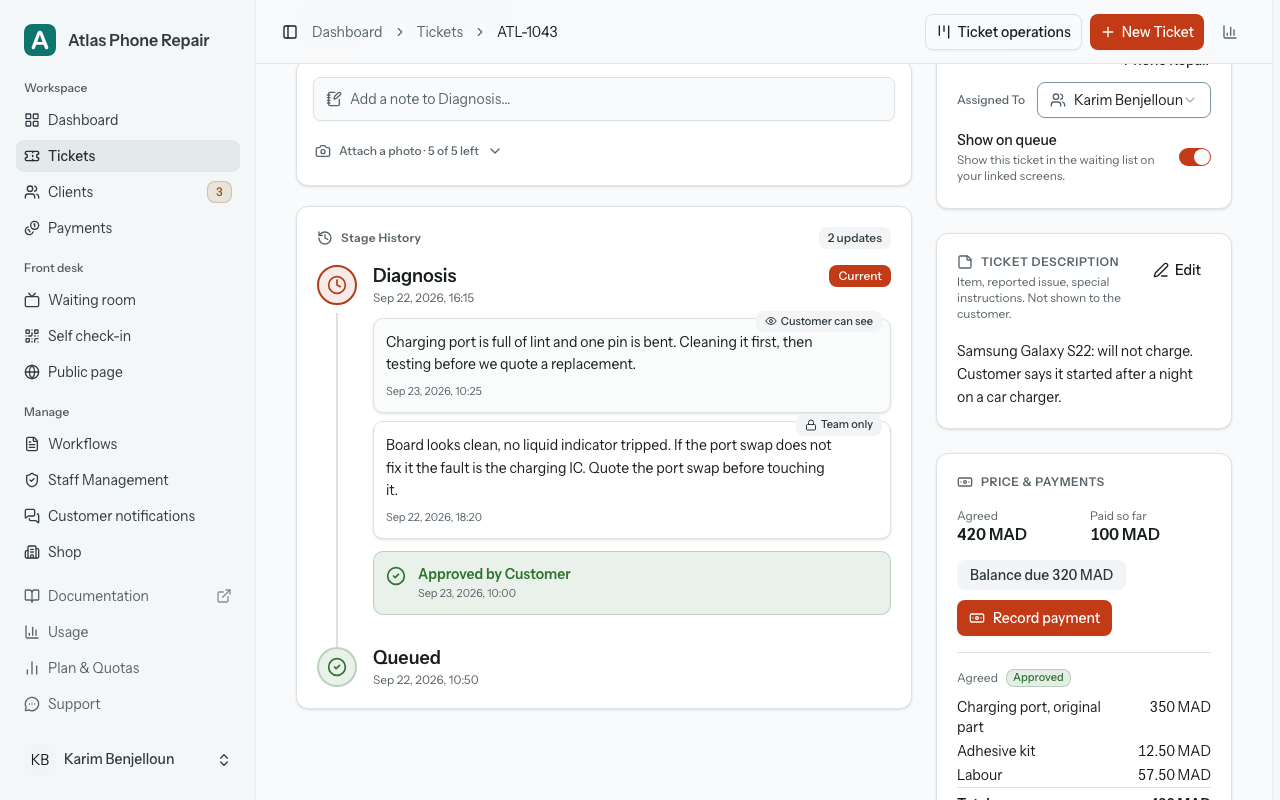The width and height of the screenshot is (1280, 800).
Task: Click the note icon in the Diagnosis note field
Action: pos(334,99)
